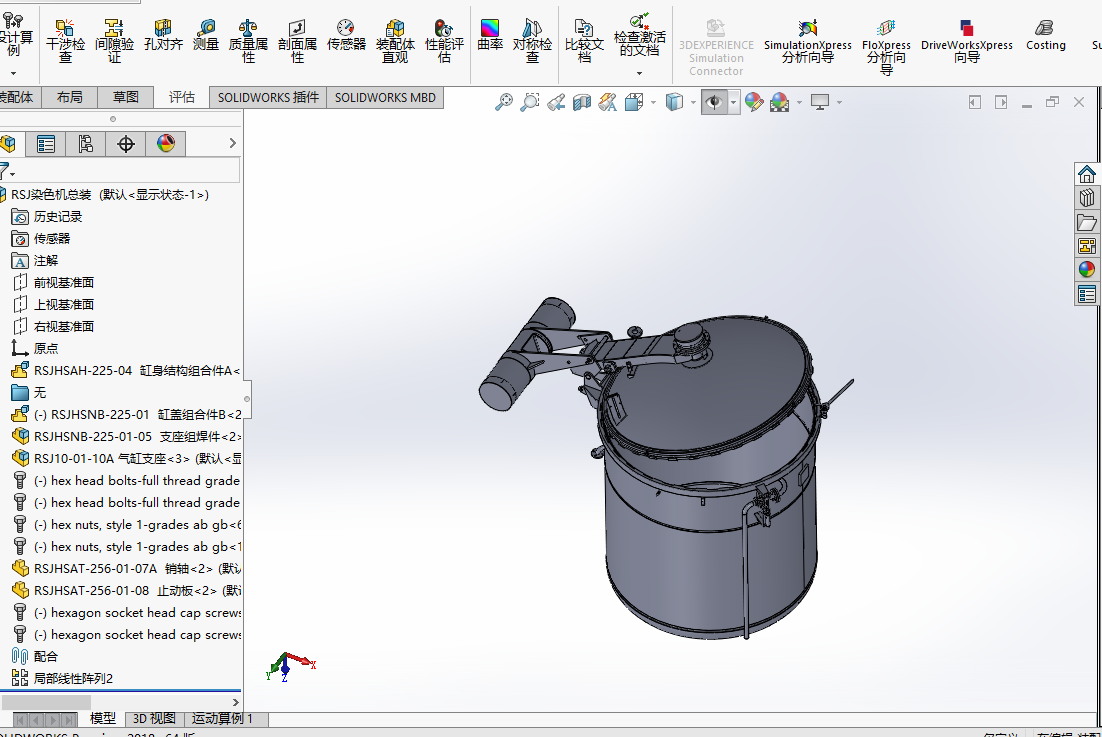The width and height of the screenshot is (1102, 737).
Task: Toggle Curvature (曲率) display
Action: tap(490, 35)
